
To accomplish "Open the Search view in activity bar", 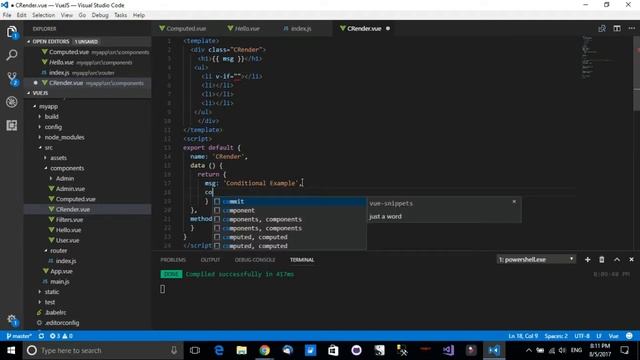I will coord(12,55).
